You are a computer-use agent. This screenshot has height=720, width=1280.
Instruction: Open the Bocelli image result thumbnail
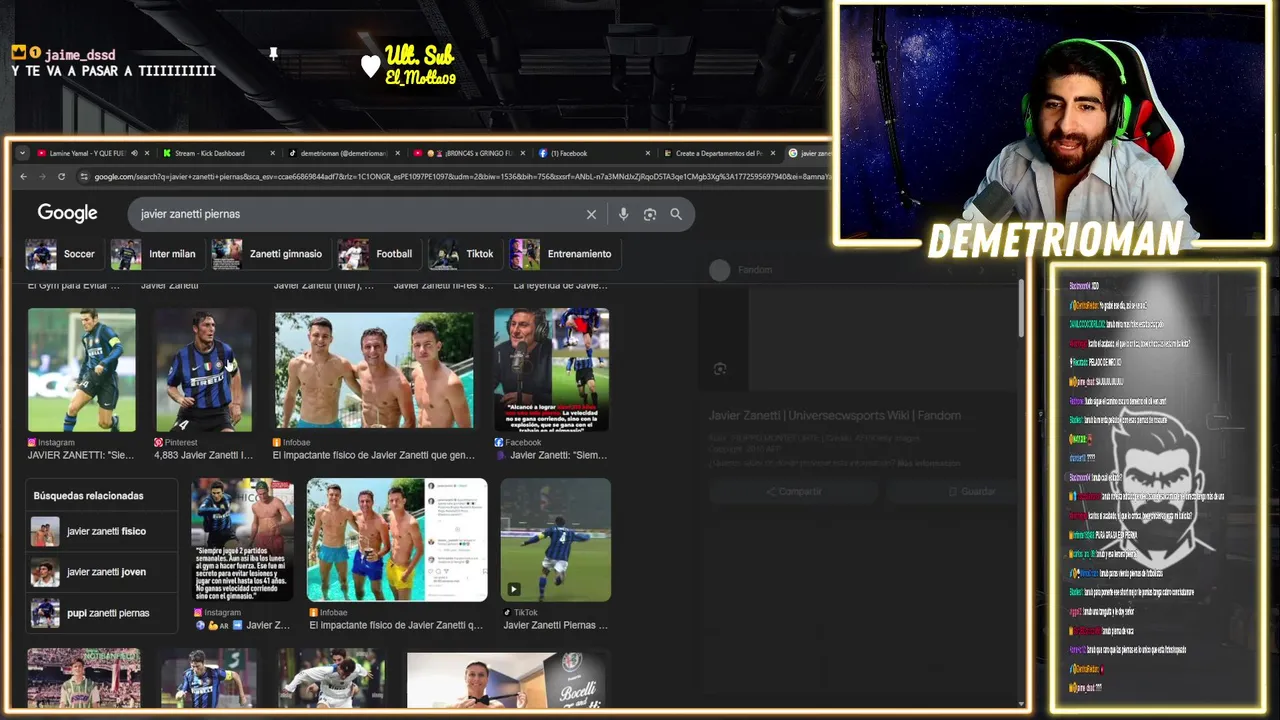[507, 680]
